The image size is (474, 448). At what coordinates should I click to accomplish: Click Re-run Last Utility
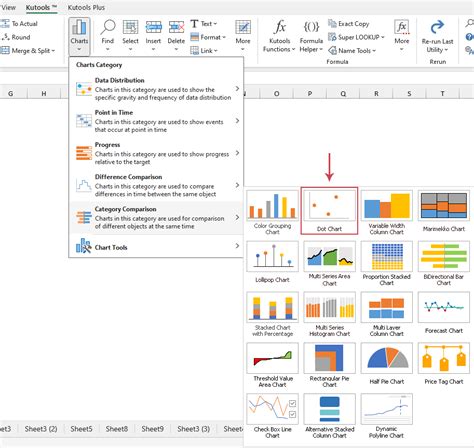pos(437,37)
